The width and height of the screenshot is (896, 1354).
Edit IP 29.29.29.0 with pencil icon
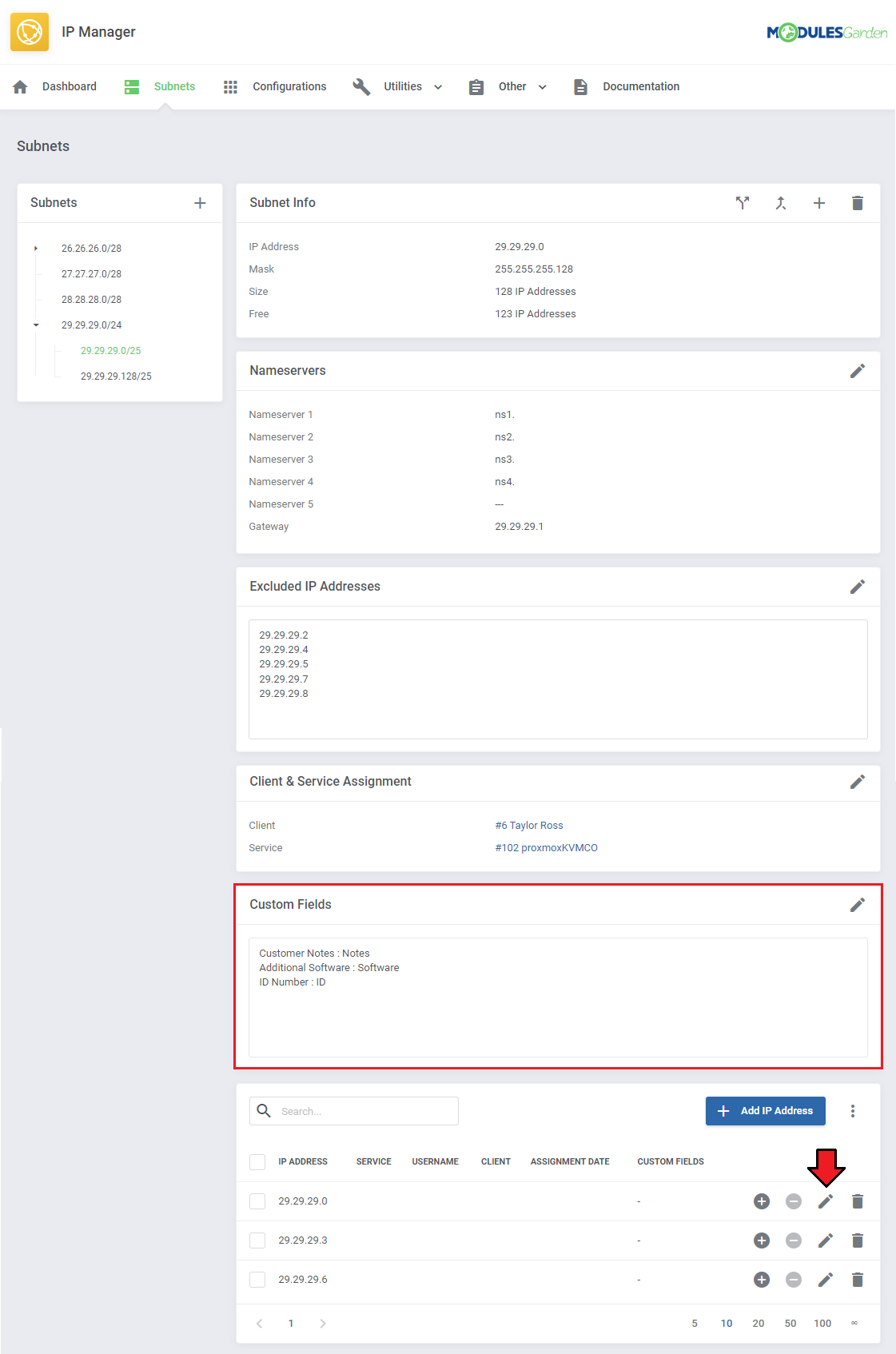(x=826, y=1201)
